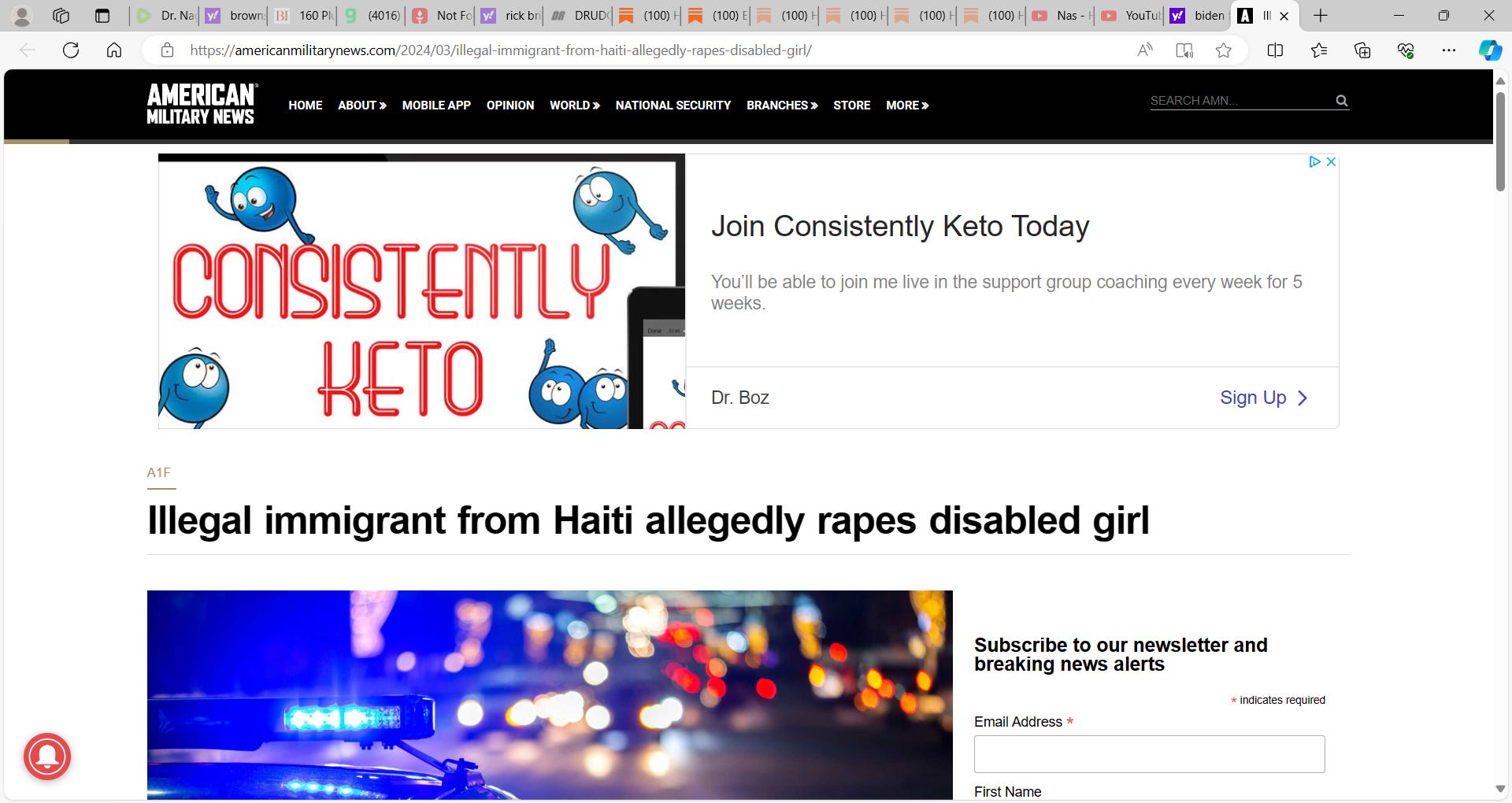Click the Email Address input field
The width and height of the screenshot is (1512, 803).
click(x=1150, y=754)
